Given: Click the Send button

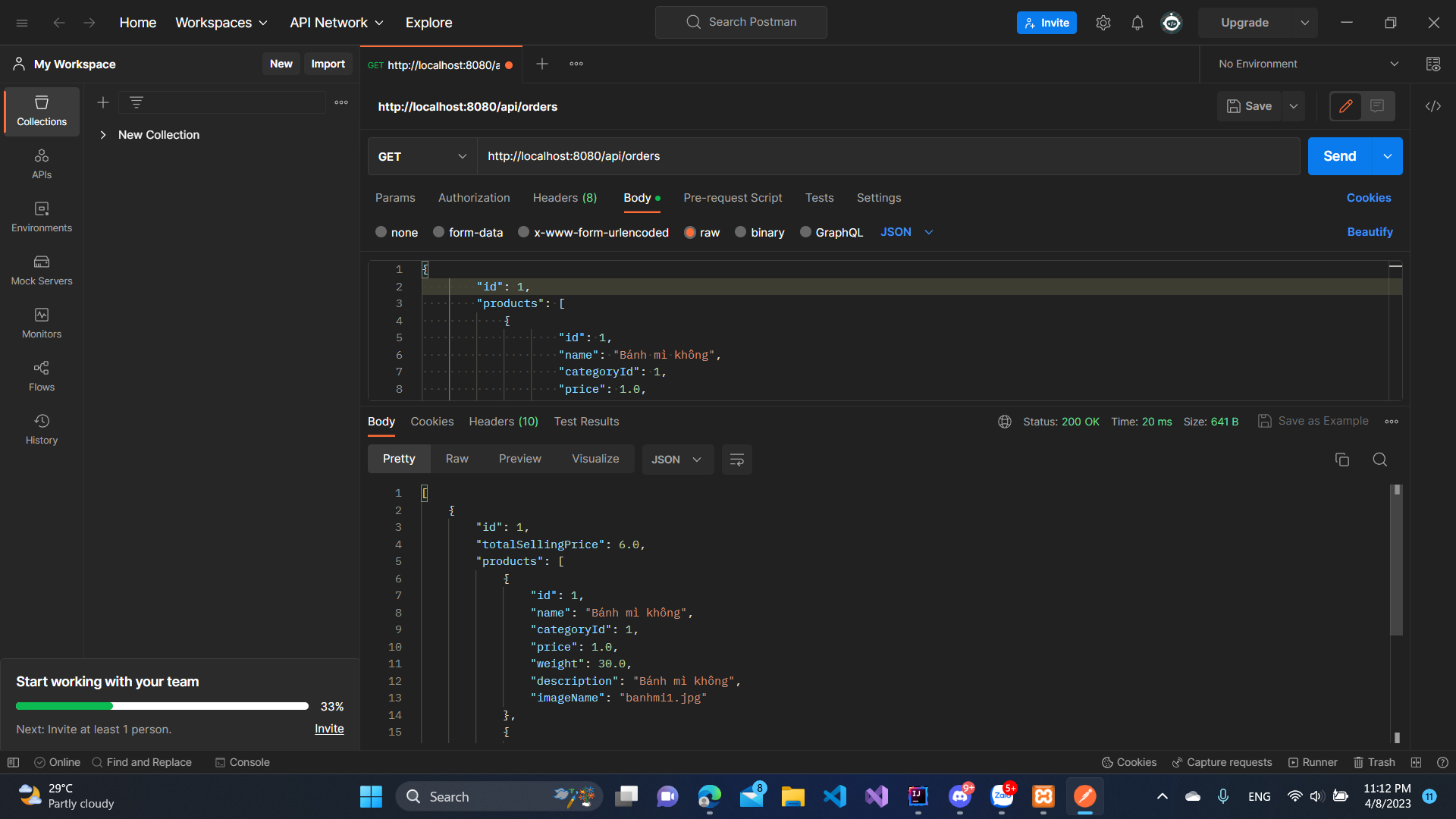Looking at the screenshot, I should [1339, 156].
